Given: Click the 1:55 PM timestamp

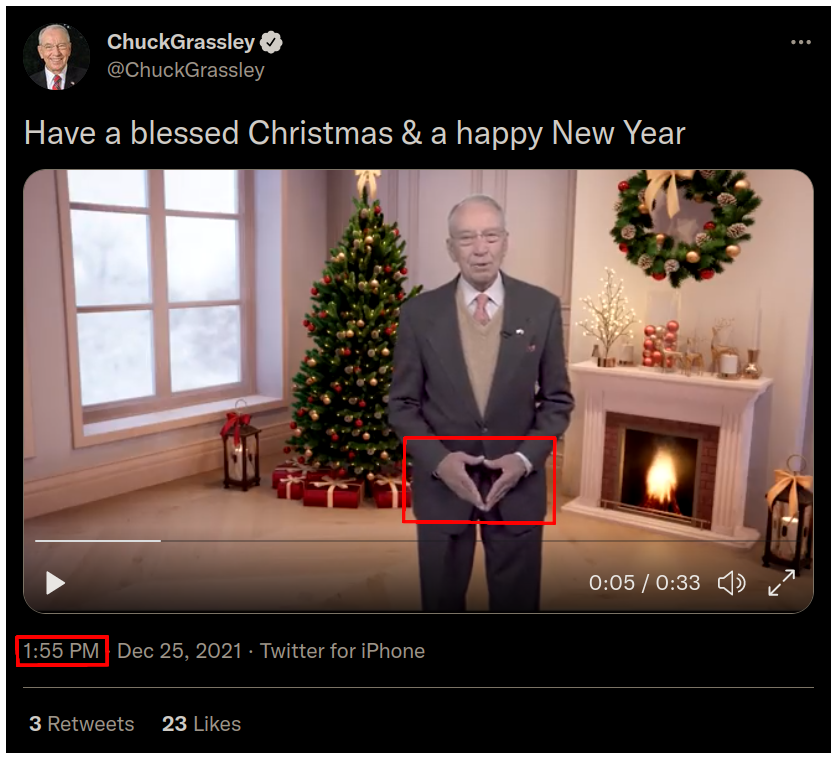Looking at the screenshot, I should 61,651.
